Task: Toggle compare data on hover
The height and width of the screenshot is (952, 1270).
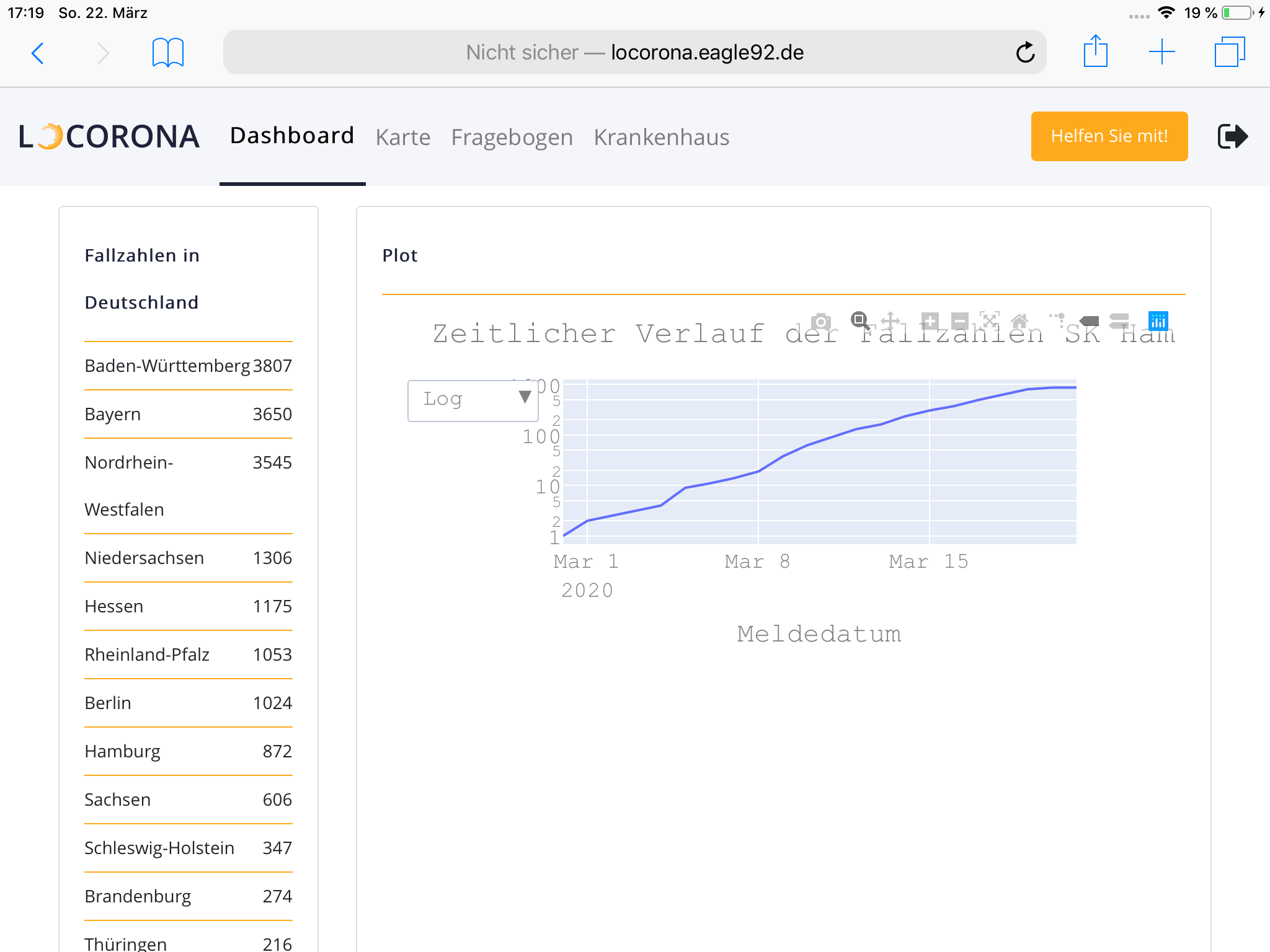Action: [1119, 320]
